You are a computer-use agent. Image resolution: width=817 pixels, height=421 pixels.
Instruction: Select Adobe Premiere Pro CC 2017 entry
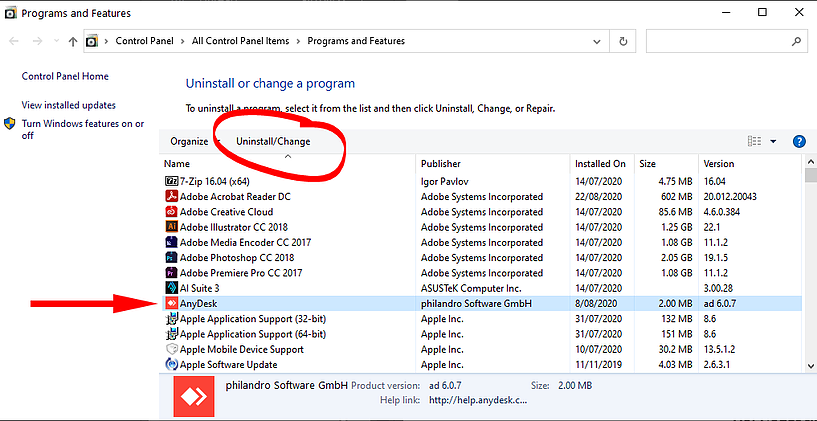(241, 273)
